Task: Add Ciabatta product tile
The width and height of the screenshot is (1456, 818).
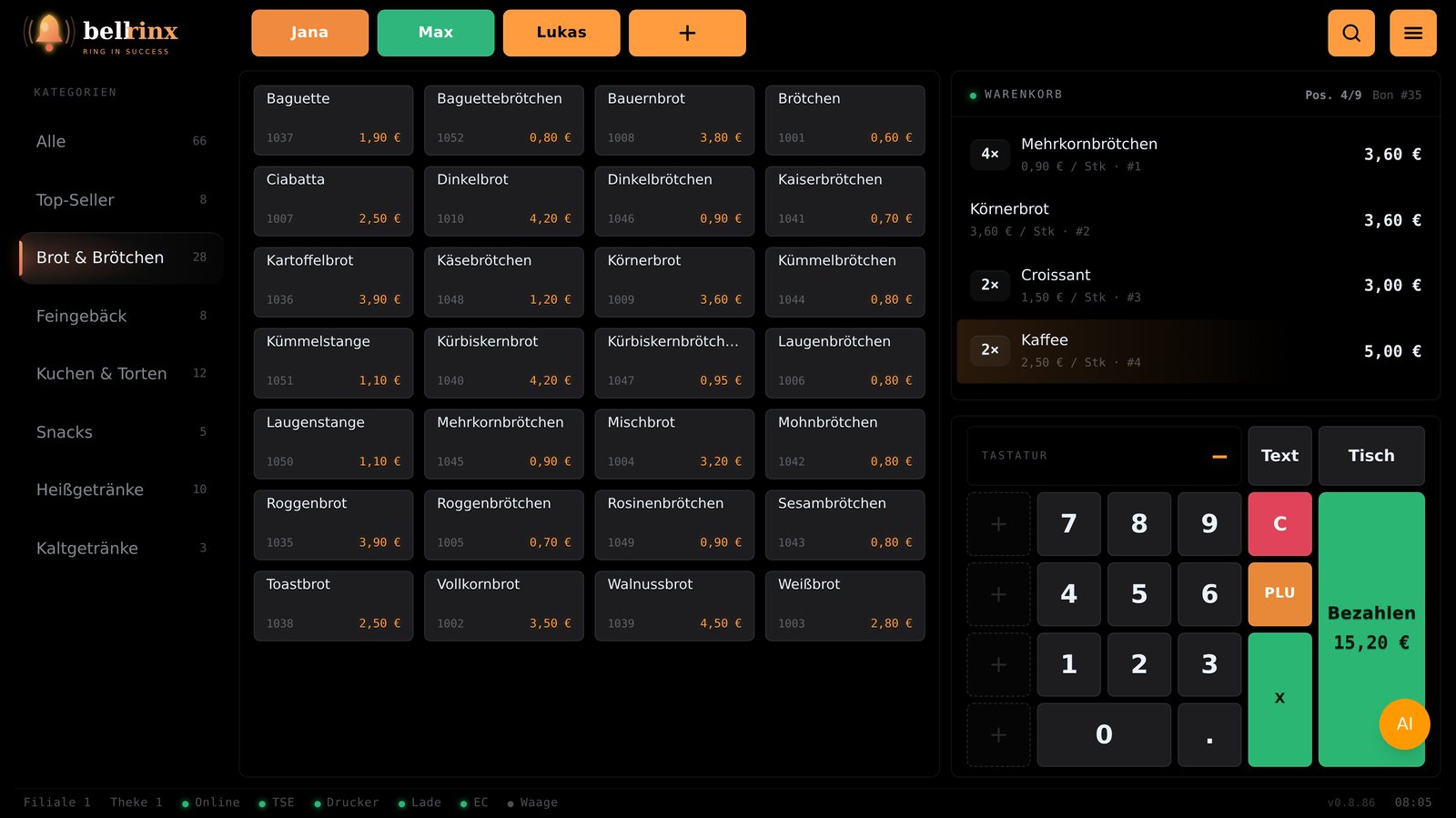Action: (x=333, y=201)
